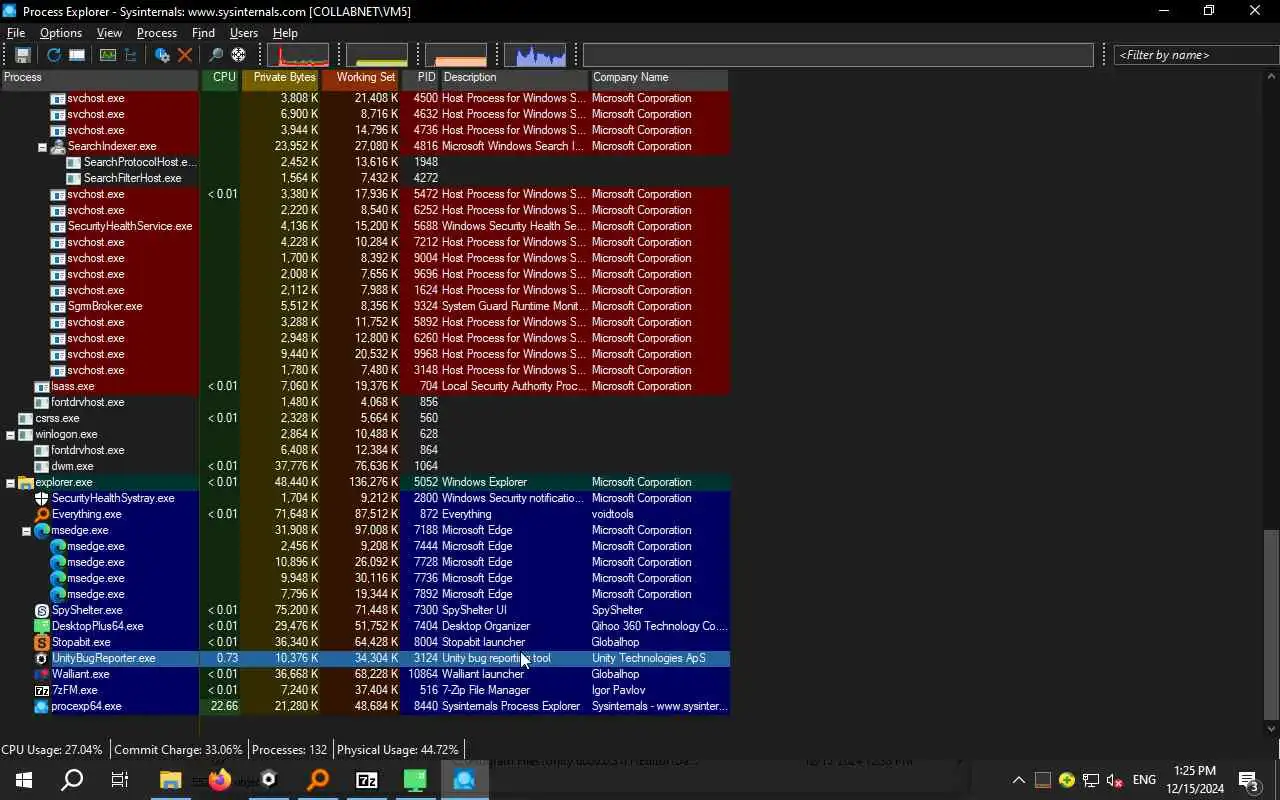Click Physical Usage in the status bar

398,750
